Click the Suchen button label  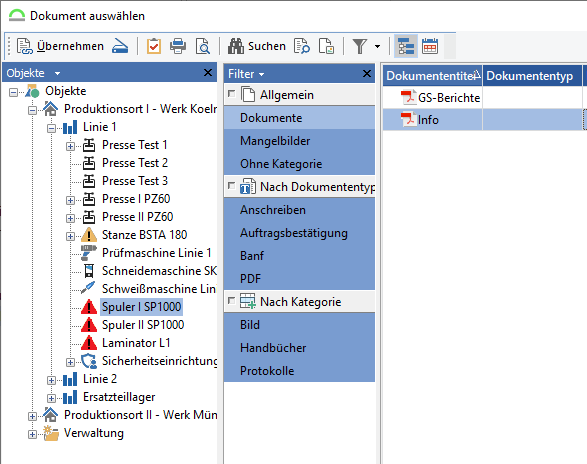[x=267, y=46]
